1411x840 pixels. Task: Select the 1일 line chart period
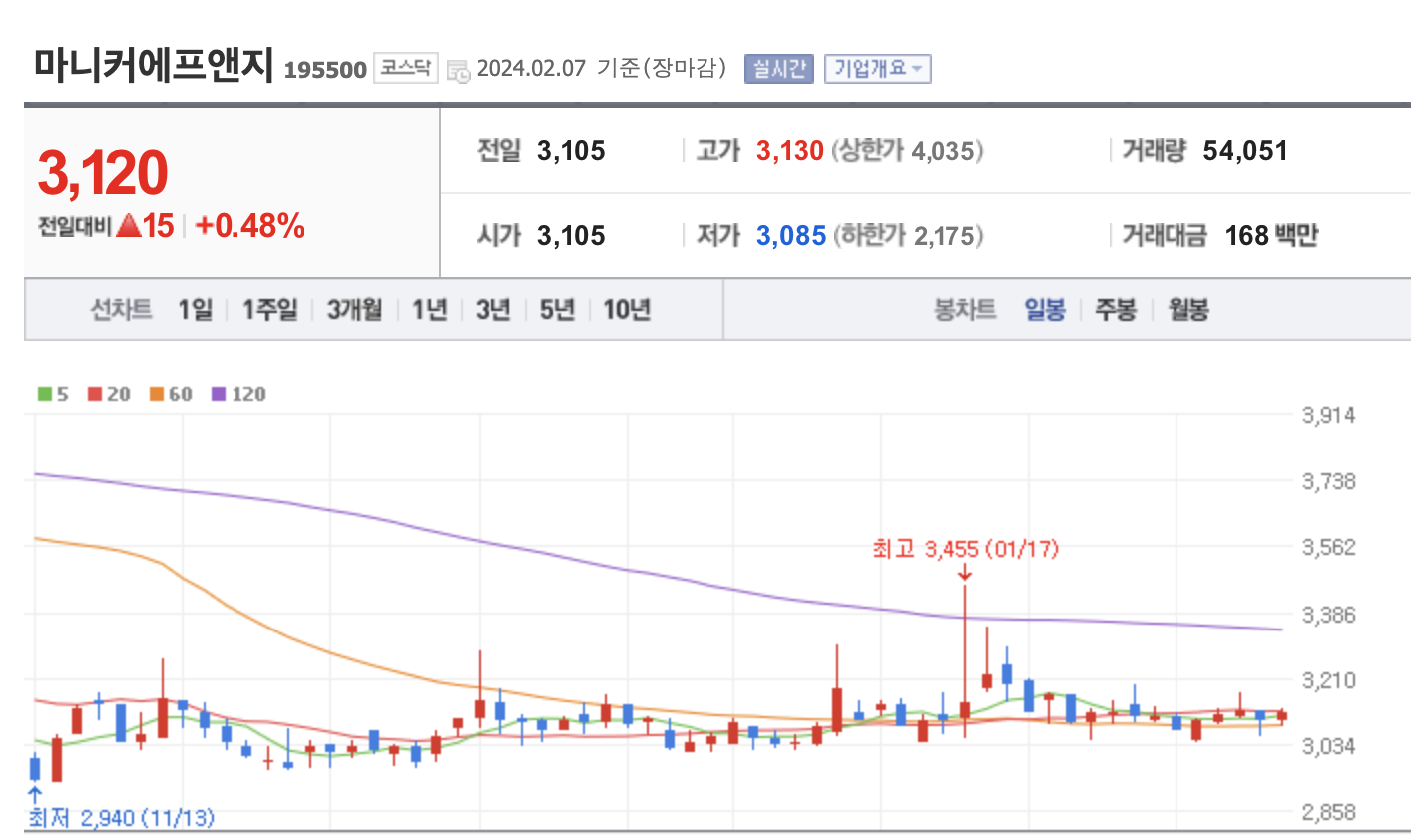tap(196, 310)
